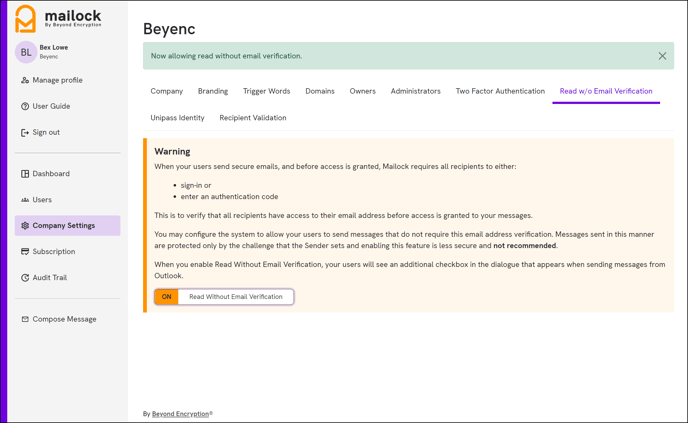Image resolution: width=688 pixels, height=423 pixels.
Task: Open the User Guide link
Action: tap(51, 106)
